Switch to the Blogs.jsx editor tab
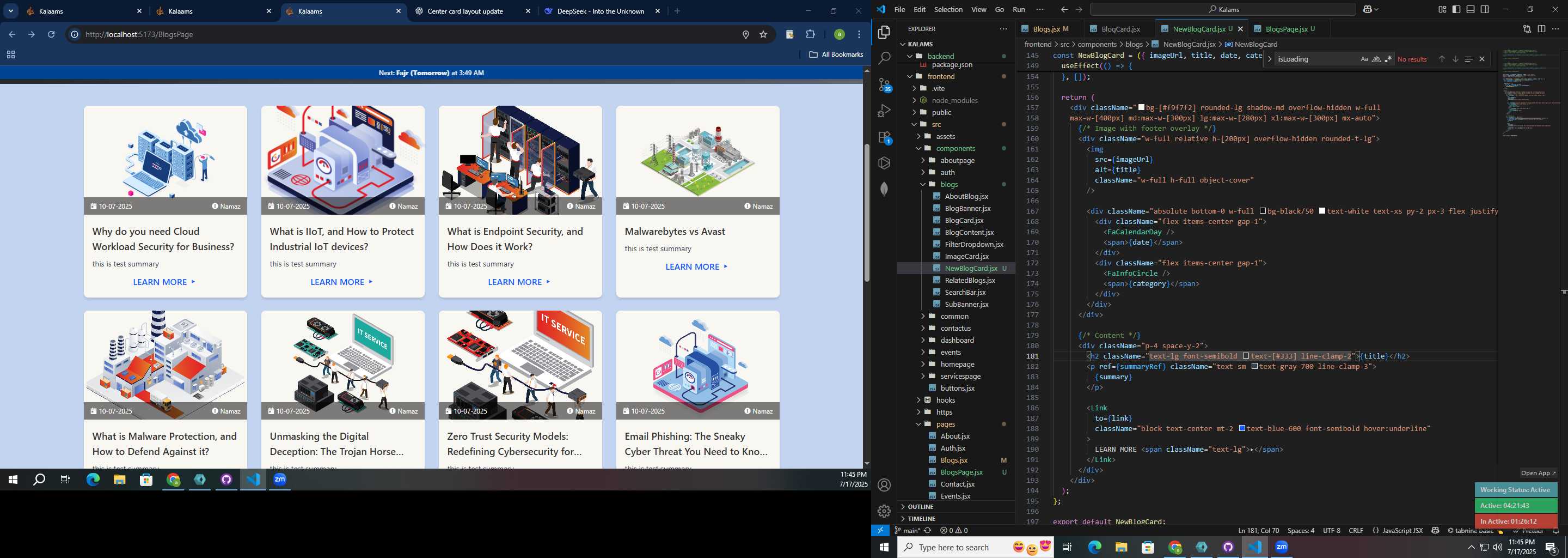 [x=1046, y=29]
